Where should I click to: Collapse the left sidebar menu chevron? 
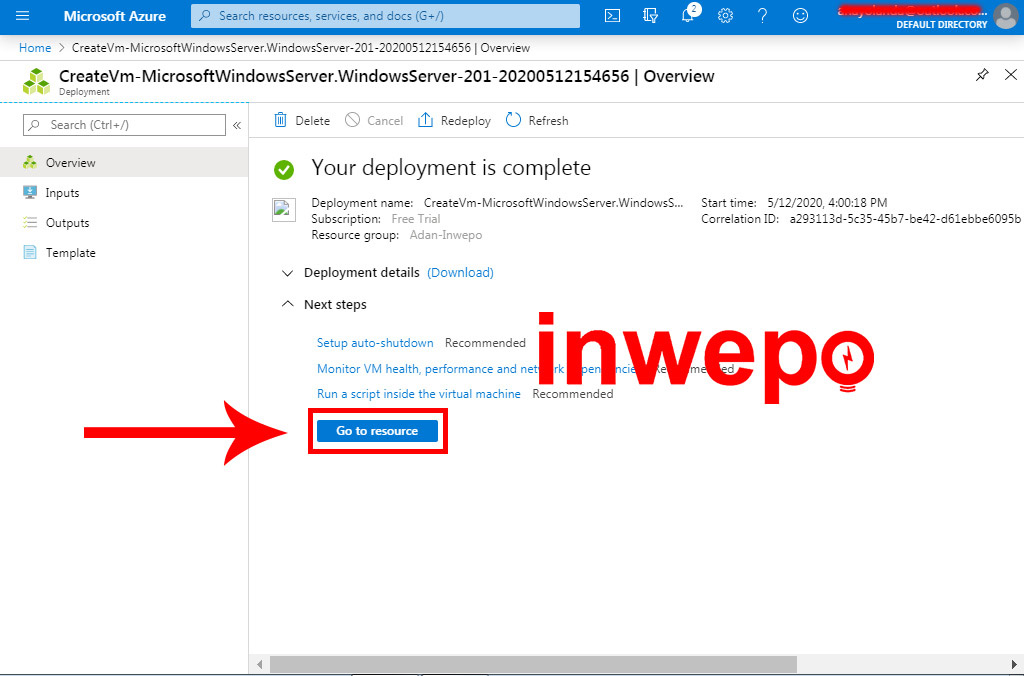point(237,125)
